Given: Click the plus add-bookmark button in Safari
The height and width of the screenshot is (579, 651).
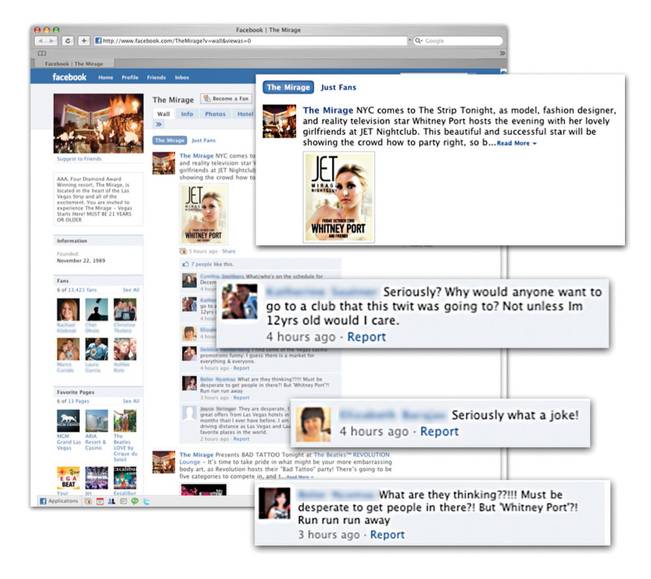Looking at the screenshot, I should pos(83,41).
